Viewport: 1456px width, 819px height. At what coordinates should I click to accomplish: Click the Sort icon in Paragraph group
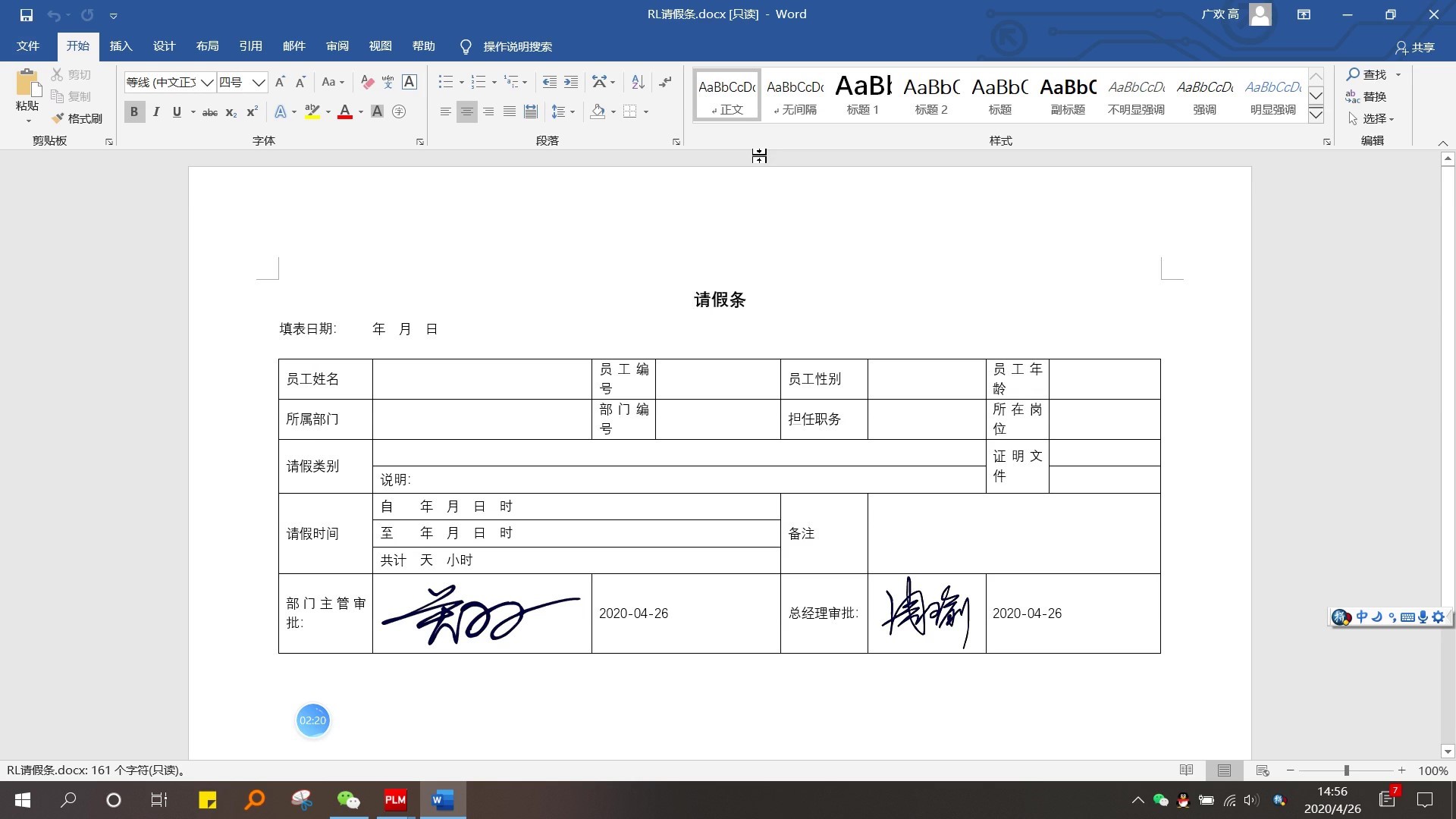point(638,82)
